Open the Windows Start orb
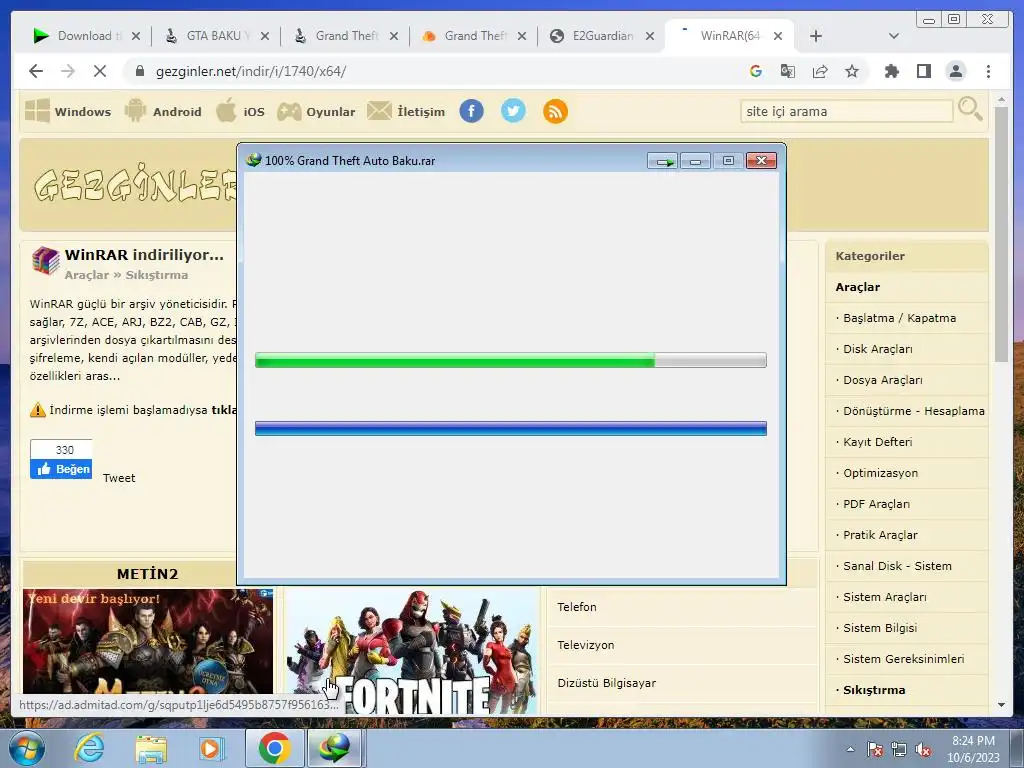This screenshot has height=768, width=1024. 27,748
